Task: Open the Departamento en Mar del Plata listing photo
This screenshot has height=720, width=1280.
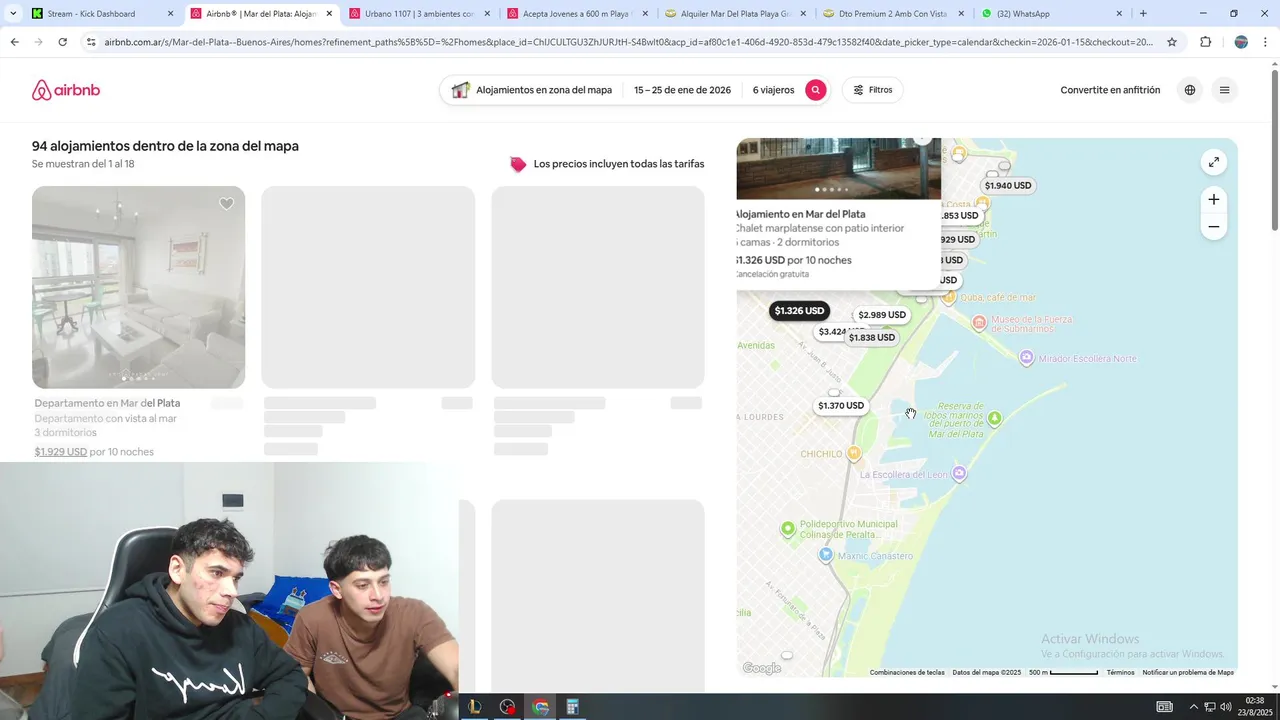Action: (x=138, y=287)
